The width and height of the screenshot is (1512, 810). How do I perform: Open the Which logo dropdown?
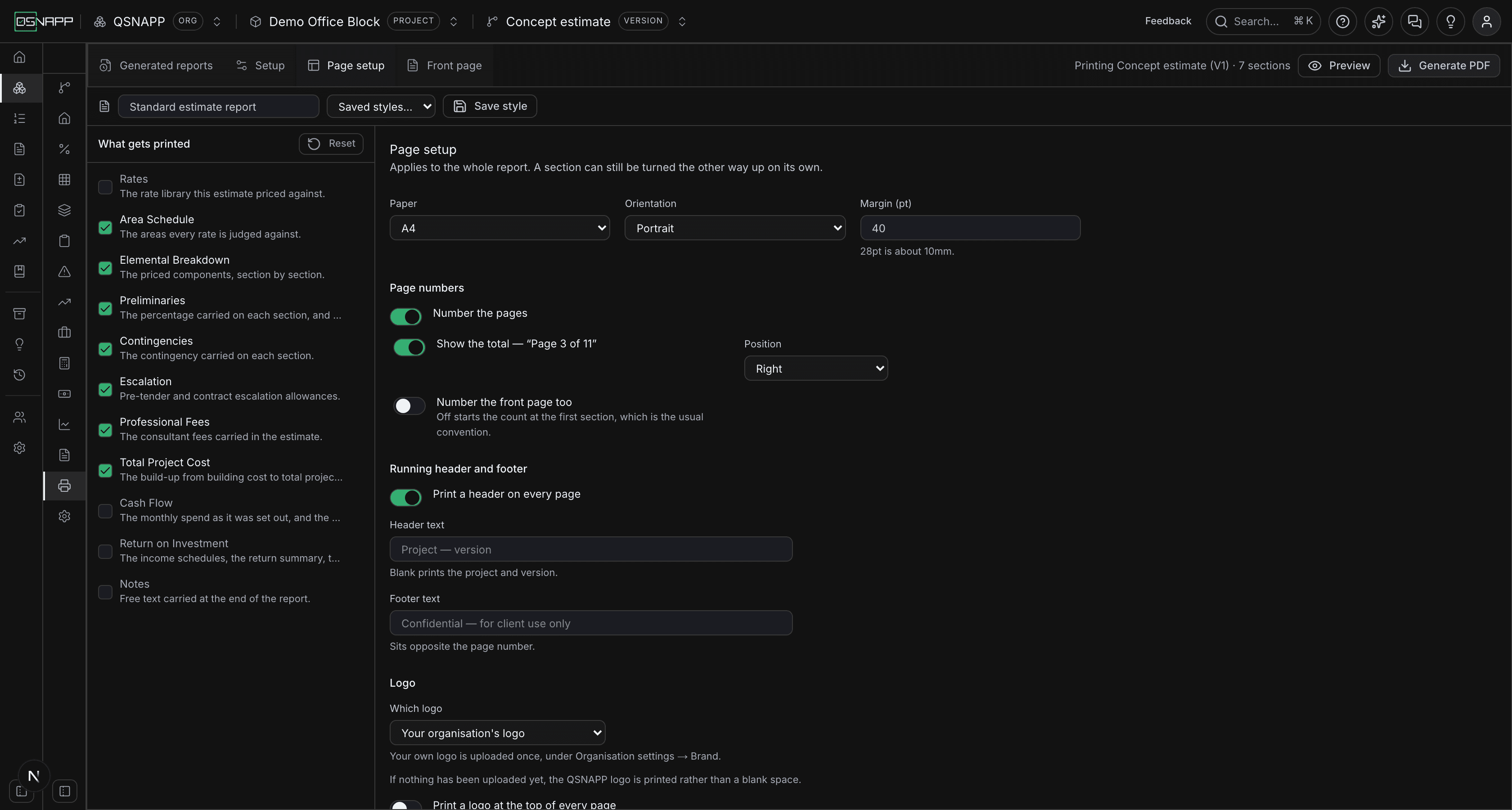[497, 733]
